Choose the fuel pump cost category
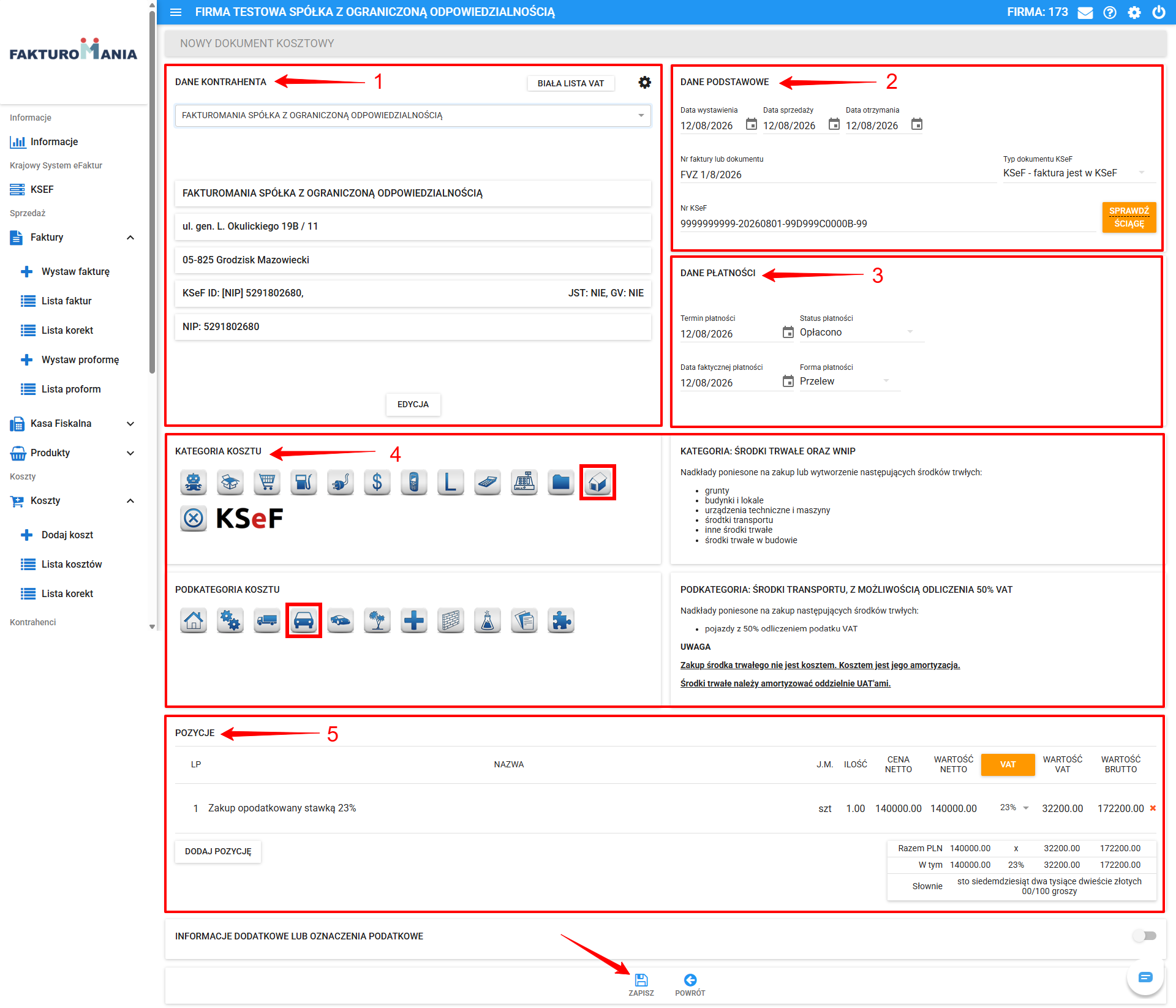This screenshot has width=1176, height=1008. (x=304, y=483)
